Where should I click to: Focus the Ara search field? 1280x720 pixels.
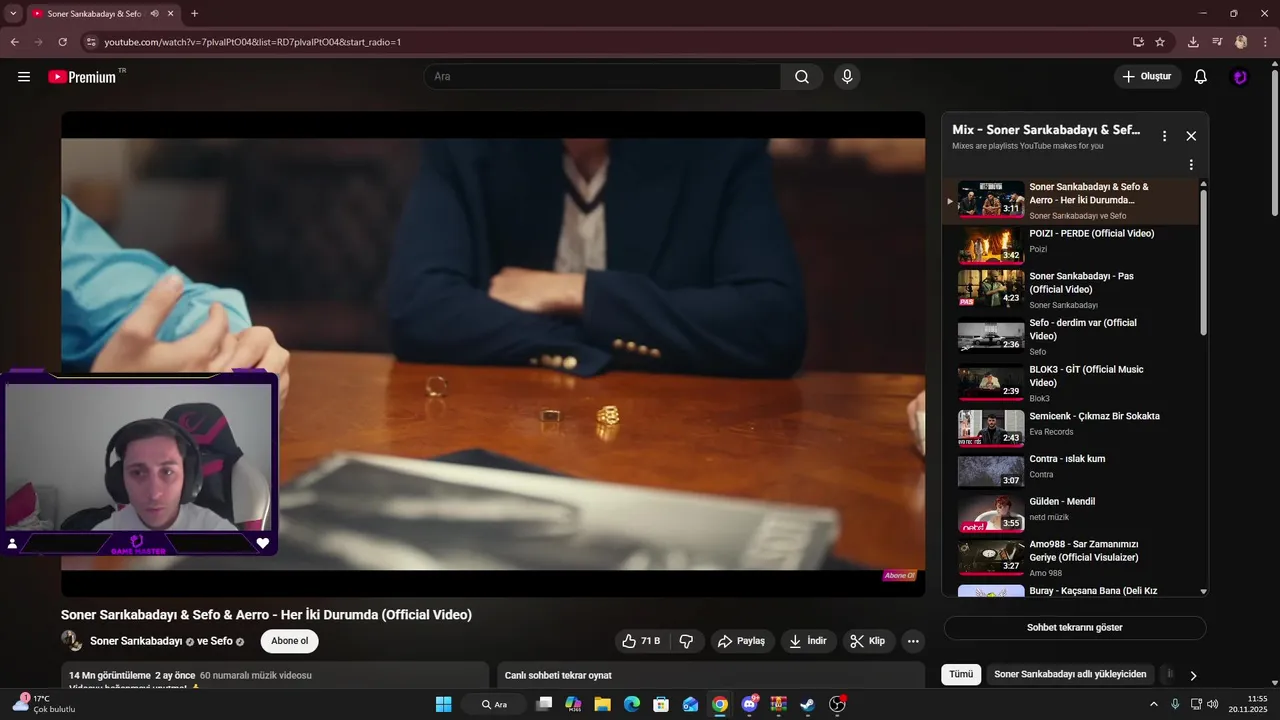tap(603, 77)
